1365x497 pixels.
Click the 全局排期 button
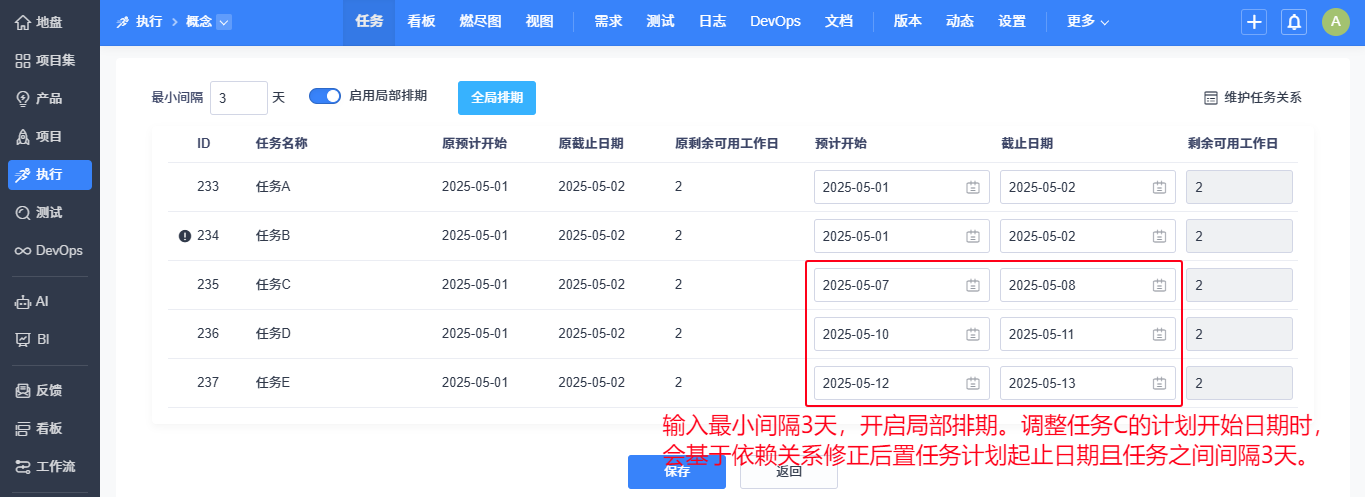pos(497,98)
